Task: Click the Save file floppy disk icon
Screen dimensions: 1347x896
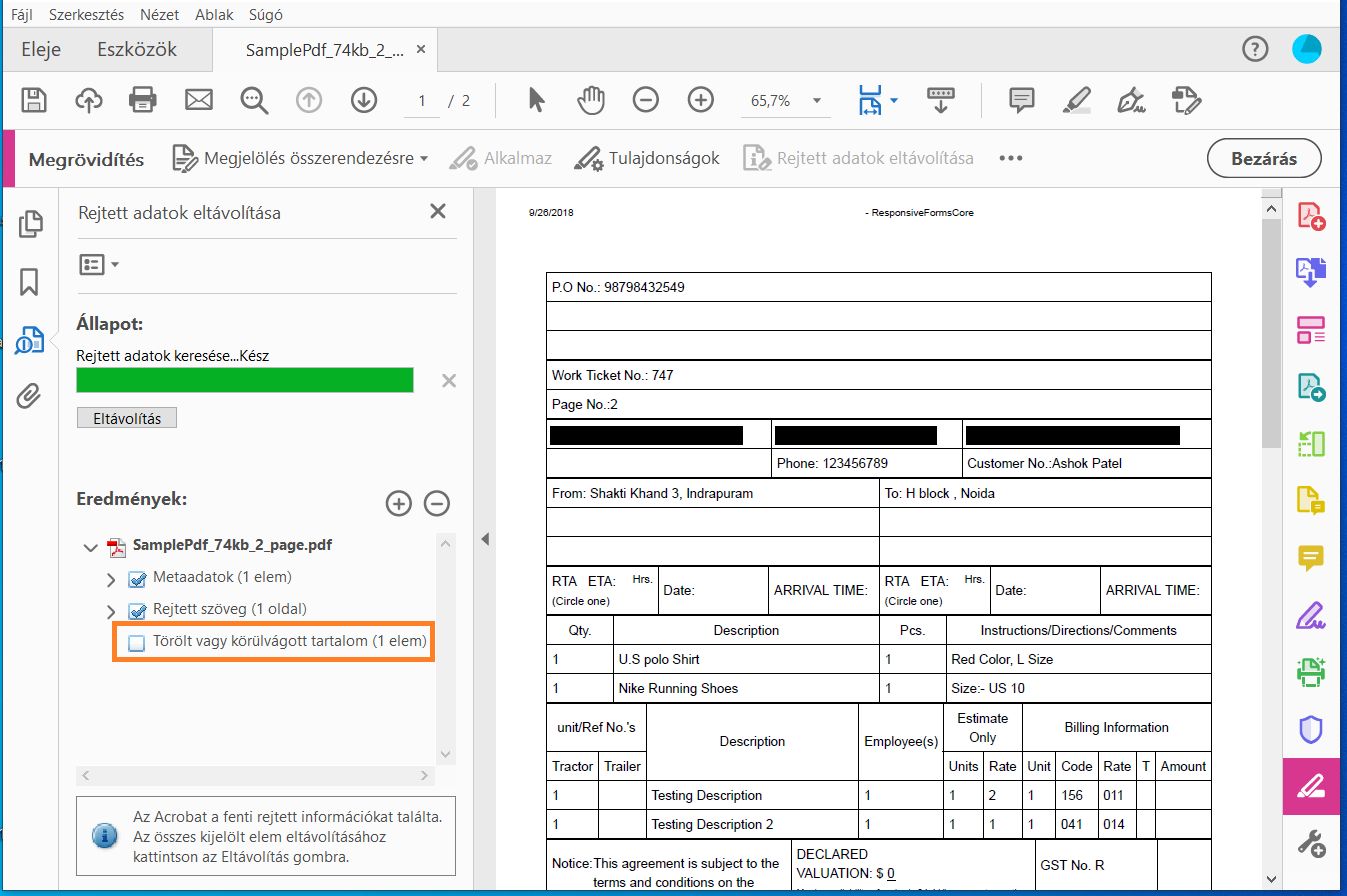Action: [34, 100]
